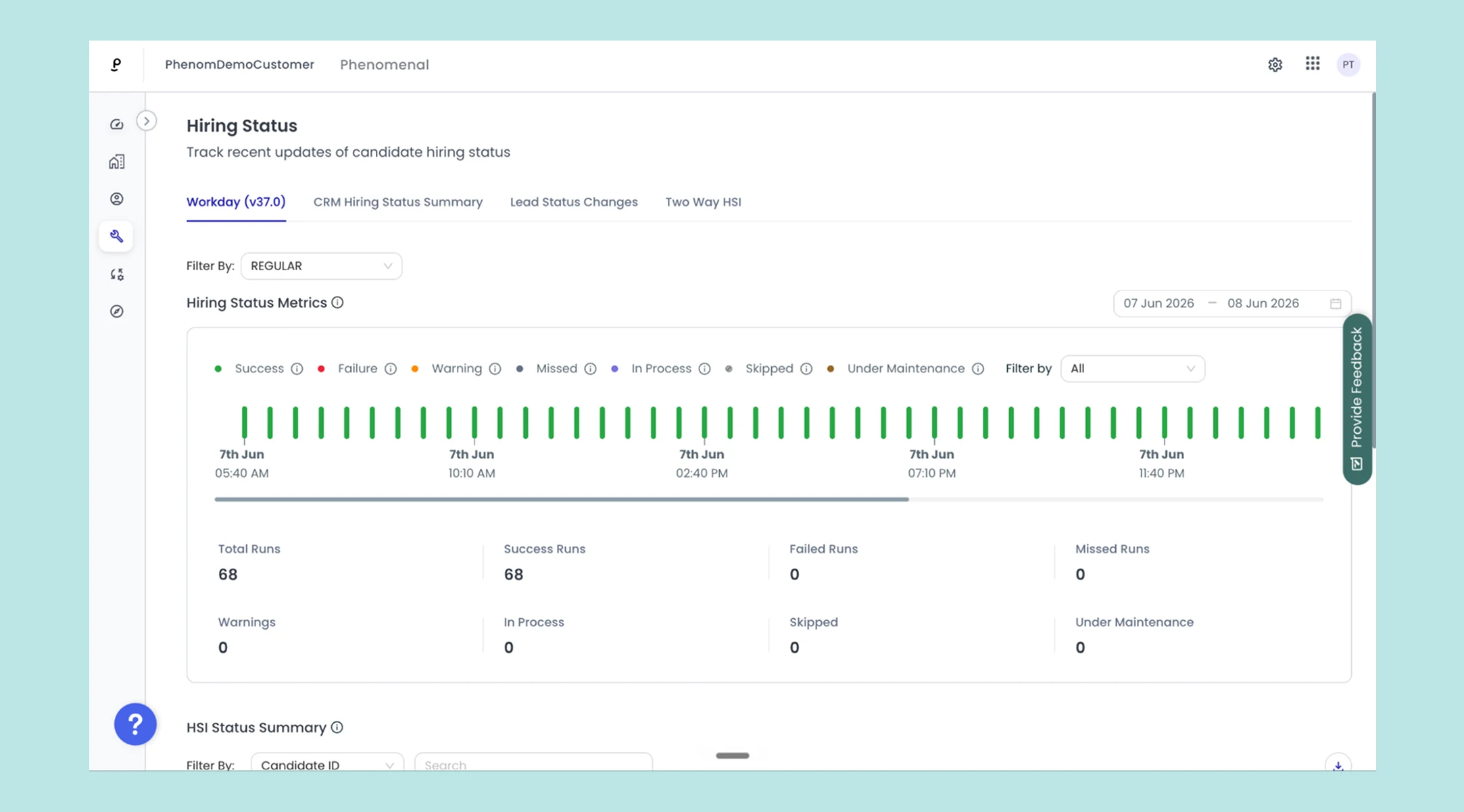Open the PT user avatar menu
1464x812 pixels.
[1348, 65]
